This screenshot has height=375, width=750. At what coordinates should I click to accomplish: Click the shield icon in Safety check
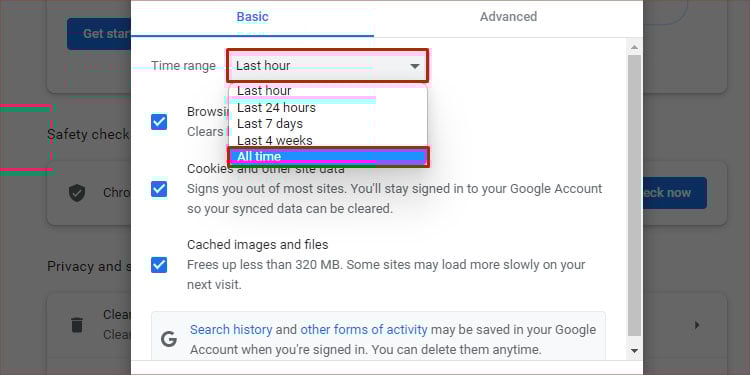pyautogui.click(x=77, y=193)
